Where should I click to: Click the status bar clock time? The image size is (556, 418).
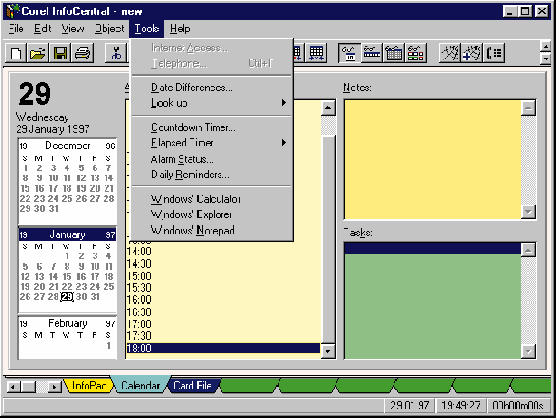[460, 405]
